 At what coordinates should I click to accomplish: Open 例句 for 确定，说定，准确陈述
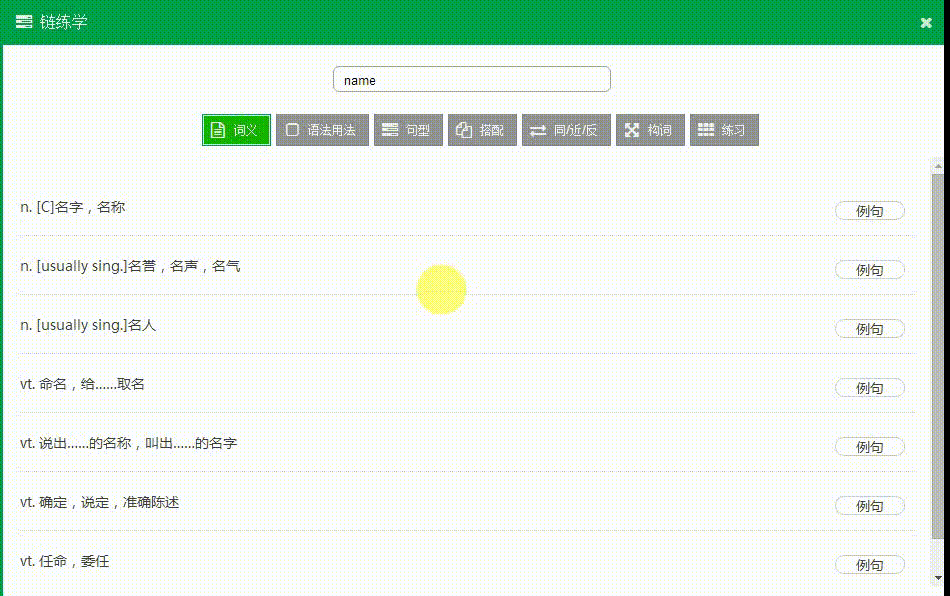point(869,506)
